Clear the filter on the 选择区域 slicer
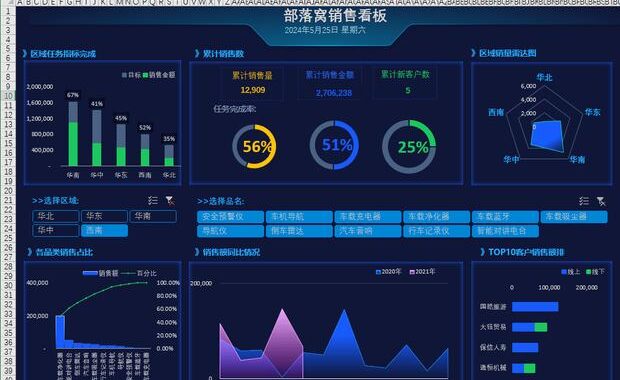This screenshot has height=380, width=620. tap(170, 201)
